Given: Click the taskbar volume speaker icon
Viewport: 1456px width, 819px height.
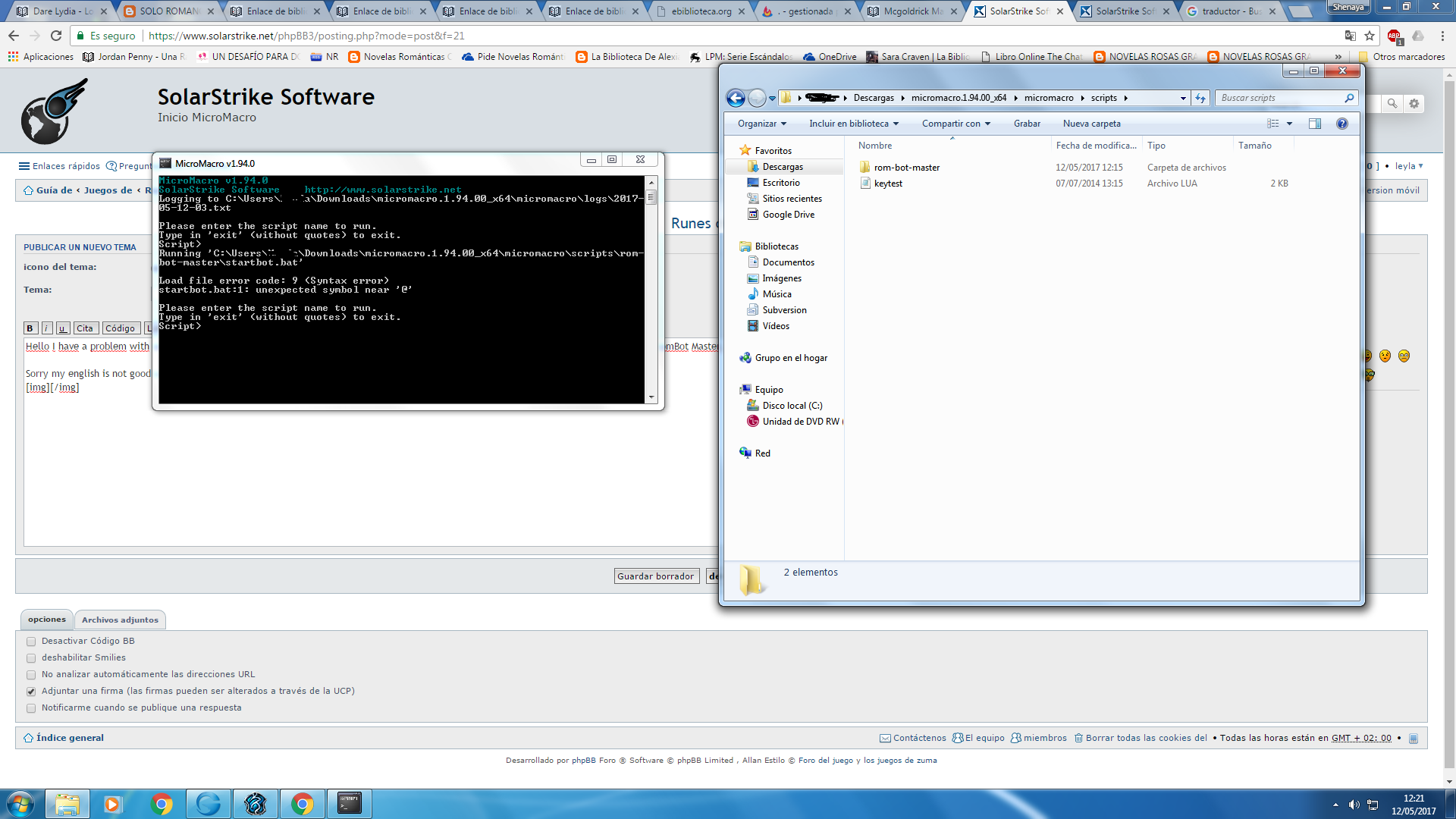Looking at the screenshot, I should (x=1354, y=804).
